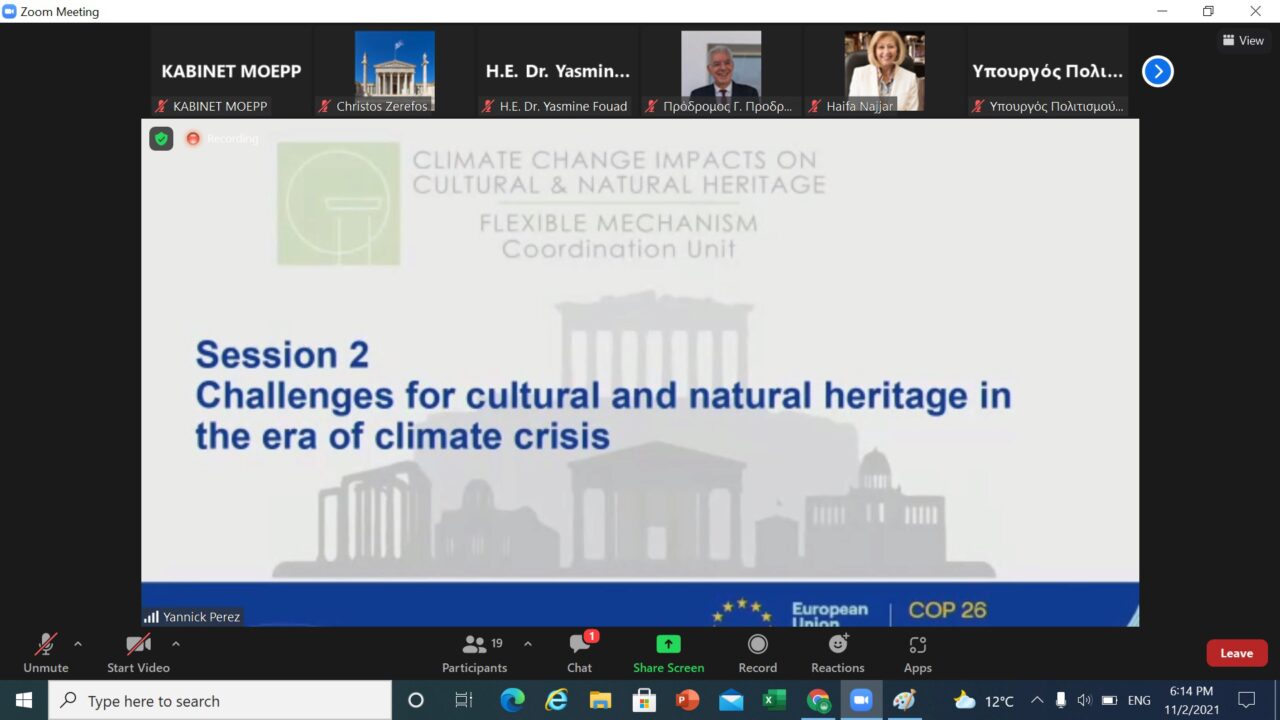Screen dimensions: 1280x720
Task: Open the Participants panel
Action: pos(475,645)
